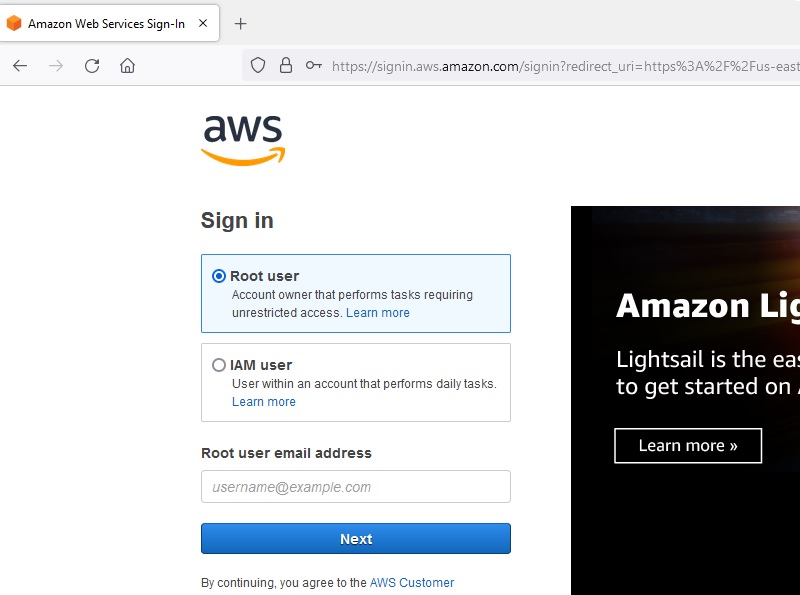
Task: Open the AWS Customer agreement link
Action: [412, 583]
